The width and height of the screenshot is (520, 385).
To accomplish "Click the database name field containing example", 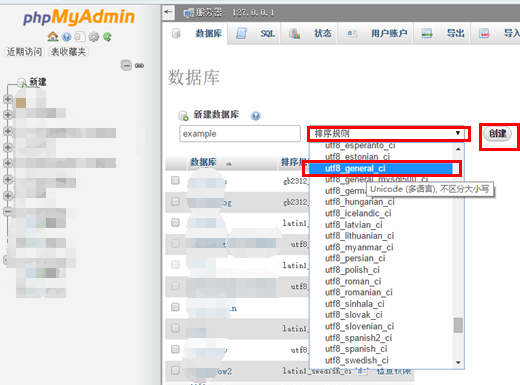I will point(240,134).
